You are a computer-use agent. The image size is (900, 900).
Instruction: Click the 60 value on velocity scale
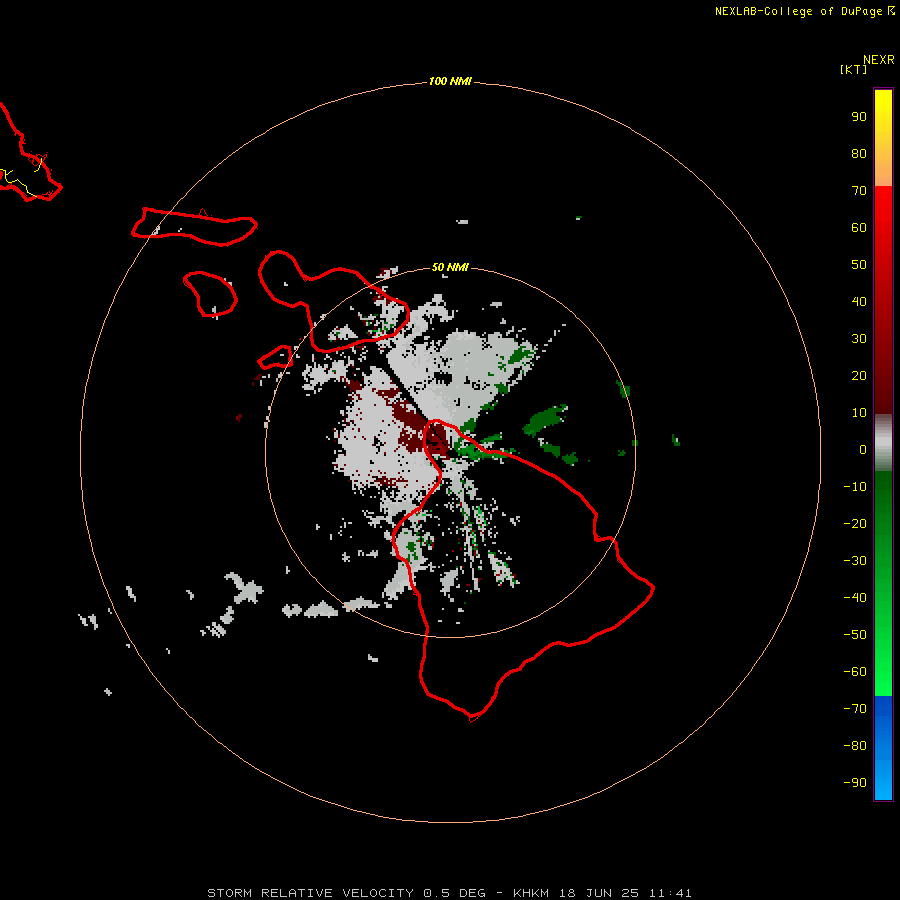(x=859, y=227)
